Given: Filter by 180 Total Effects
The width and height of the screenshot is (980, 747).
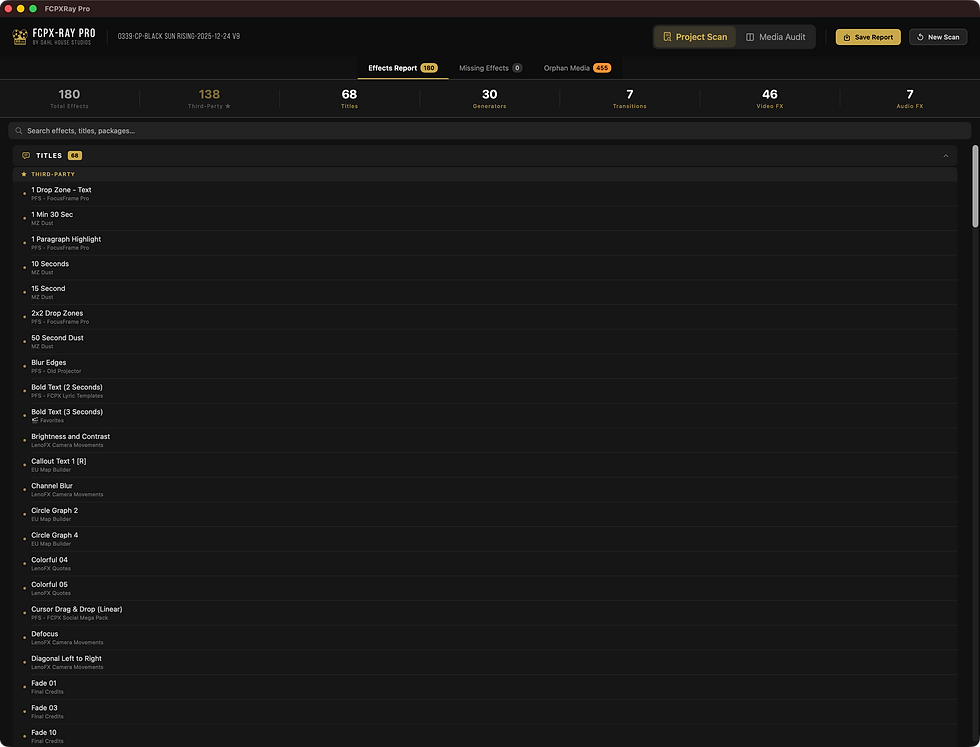Looking at the screenshot, I should click(69, 99).
